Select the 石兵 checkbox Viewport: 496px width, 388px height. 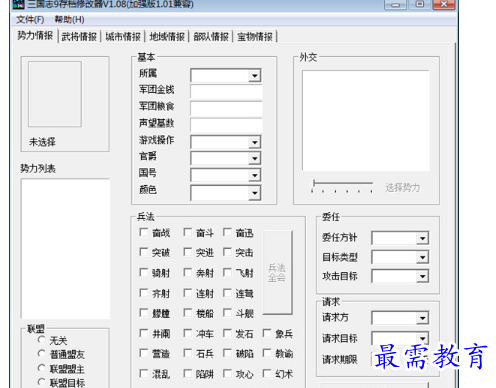point(188,353)
